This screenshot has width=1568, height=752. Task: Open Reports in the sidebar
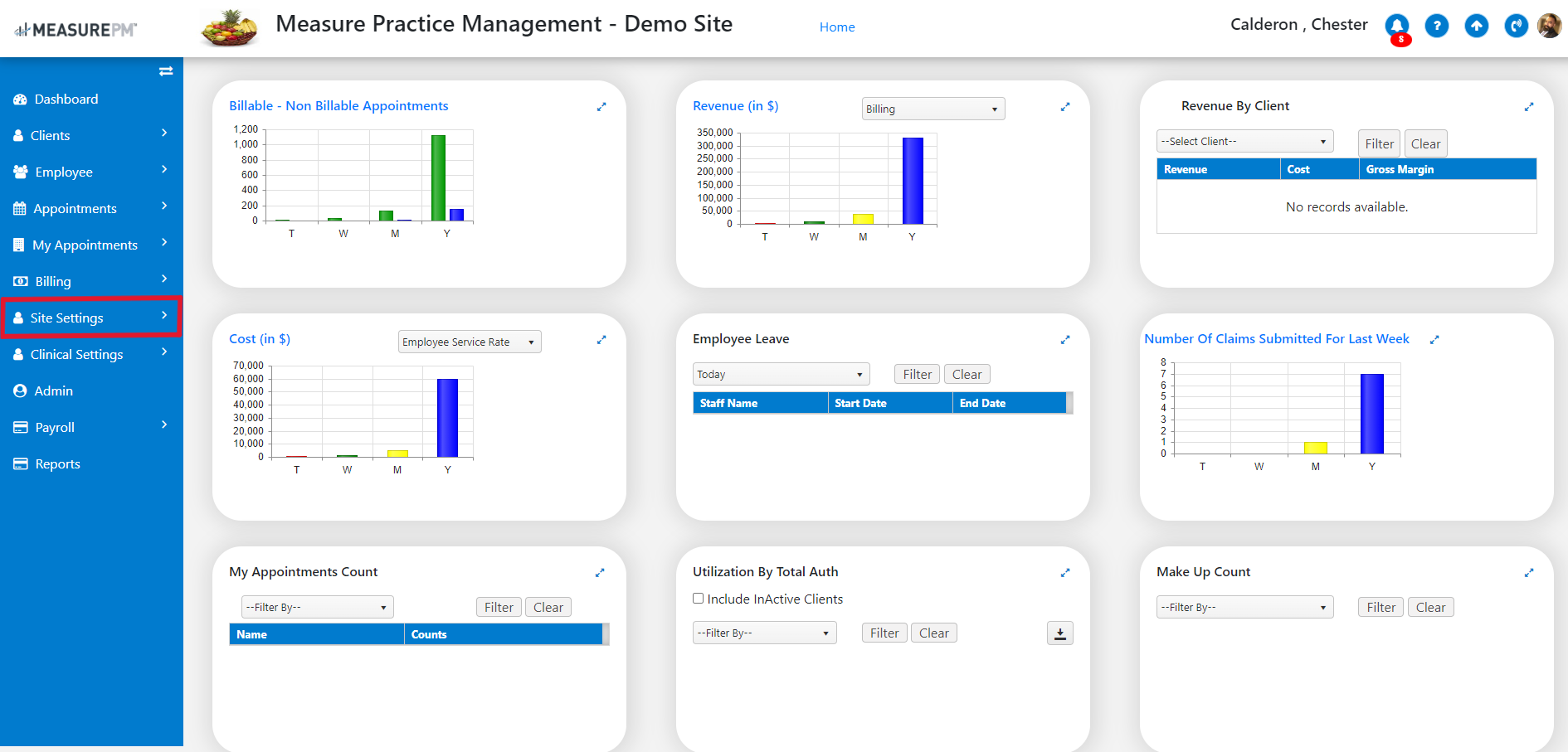[58, 463]
